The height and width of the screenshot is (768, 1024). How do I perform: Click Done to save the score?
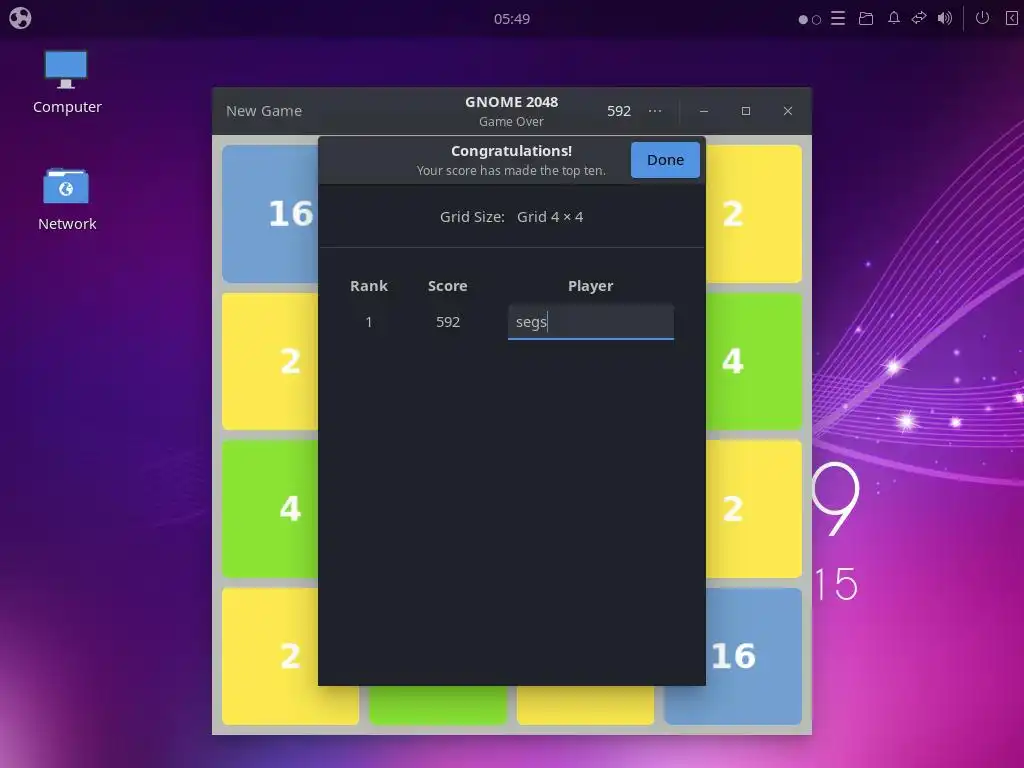(665, 160)
